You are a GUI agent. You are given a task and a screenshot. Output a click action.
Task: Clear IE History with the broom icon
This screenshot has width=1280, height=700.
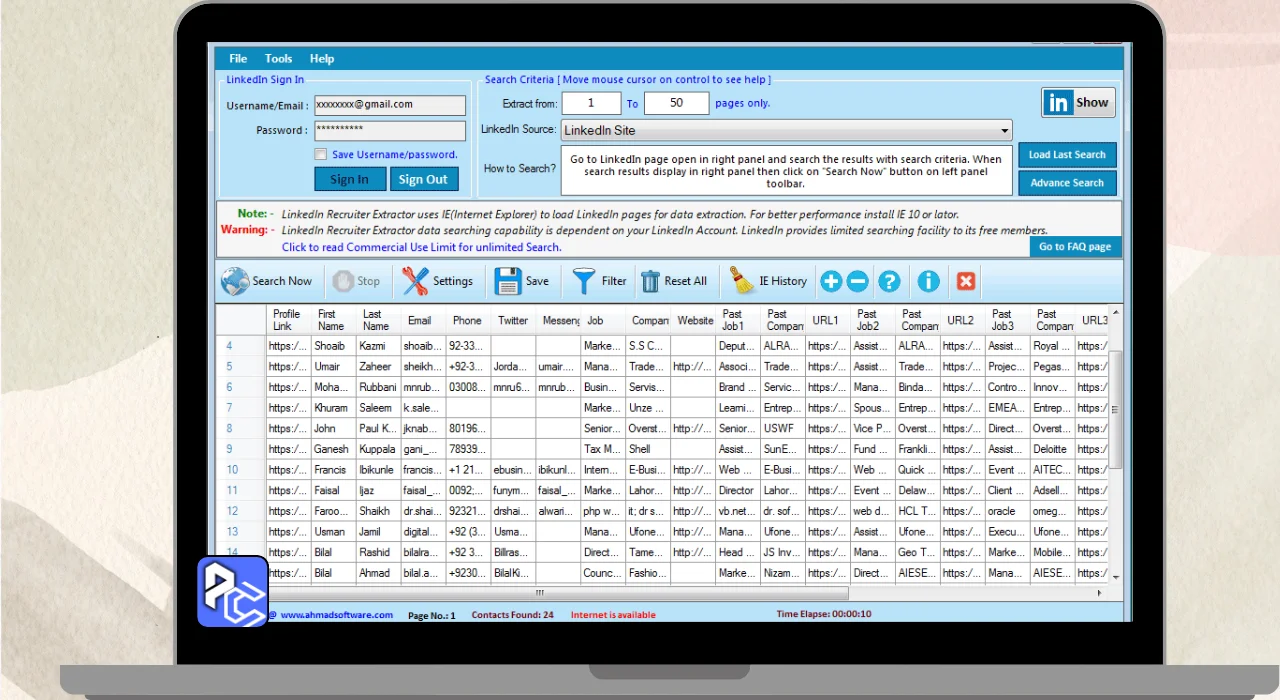[741, 282]
